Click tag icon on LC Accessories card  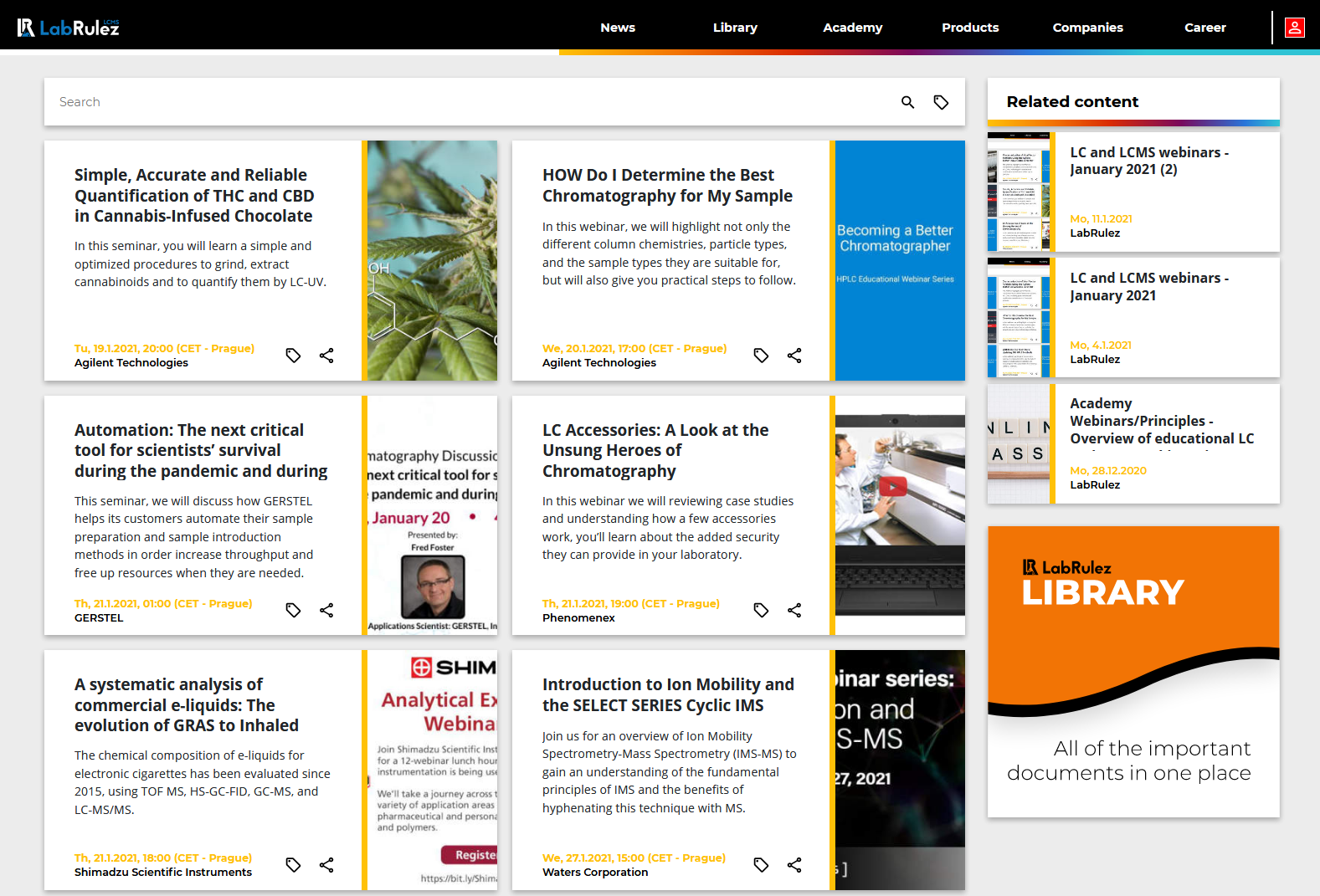tap(761, 610)
